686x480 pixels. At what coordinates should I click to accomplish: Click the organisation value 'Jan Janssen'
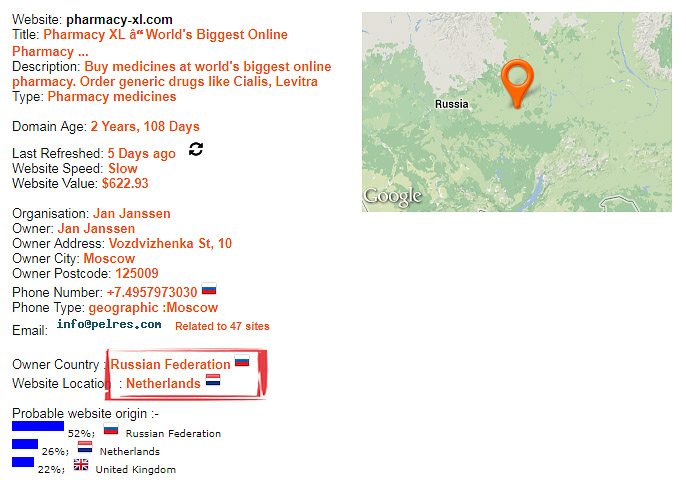(x=132, y=214)
